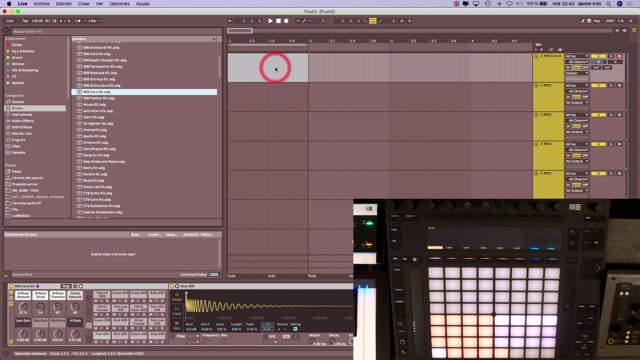Image resolution: width=640 pixels, height=360 pixels.
Task: Click the Tap tempo button
Action: click(x=25, y=21)
